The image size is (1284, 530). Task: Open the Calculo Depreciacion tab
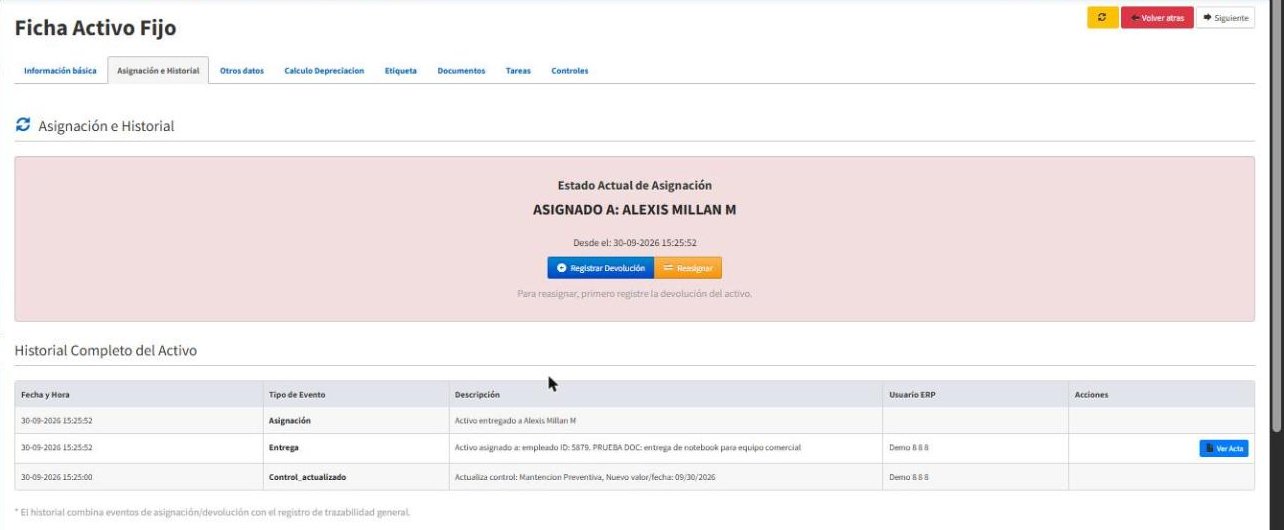point(324,71)
